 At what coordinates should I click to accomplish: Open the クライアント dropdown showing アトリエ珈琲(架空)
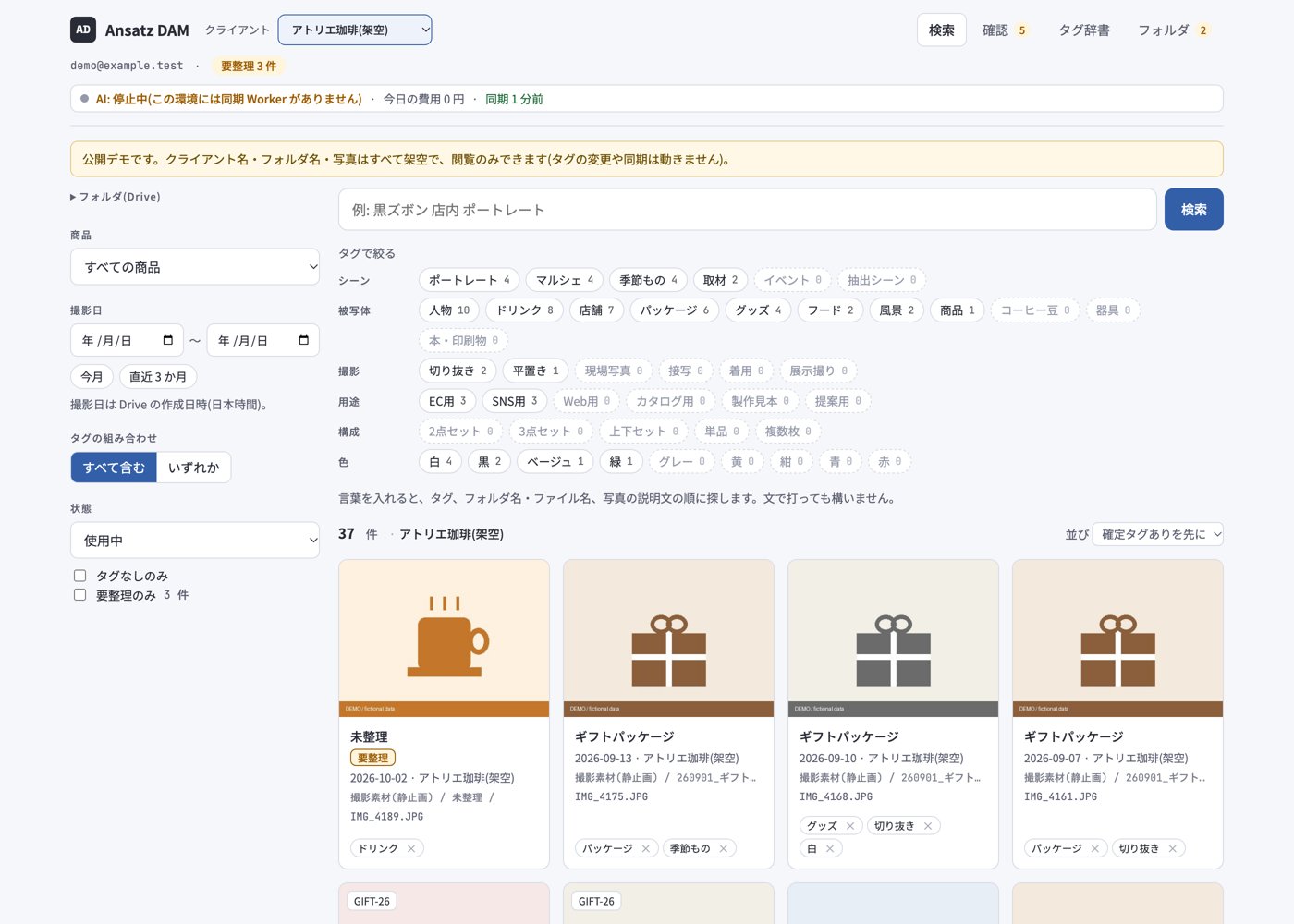[355, 30]
